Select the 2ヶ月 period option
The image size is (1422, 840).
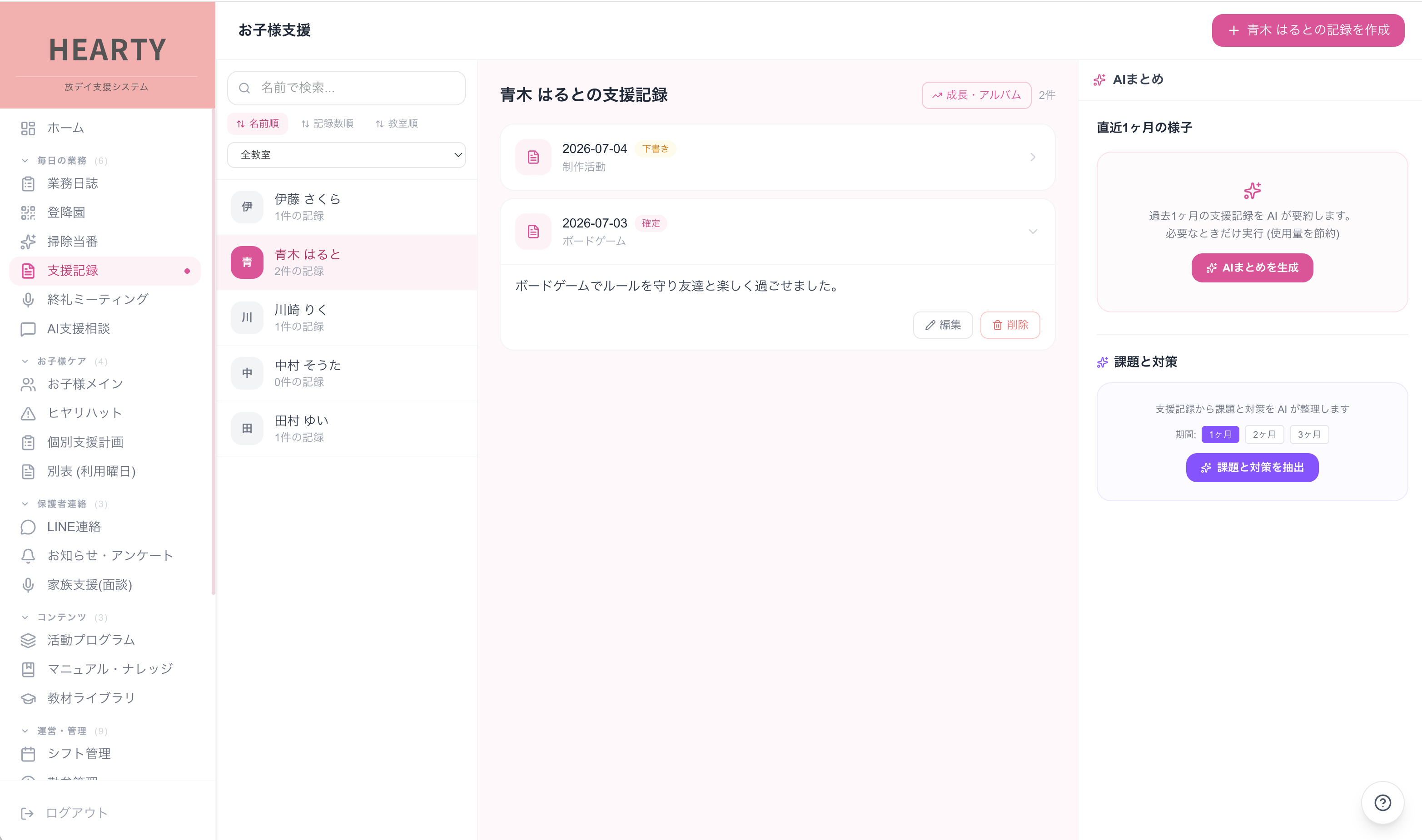tap(1264, 434)
